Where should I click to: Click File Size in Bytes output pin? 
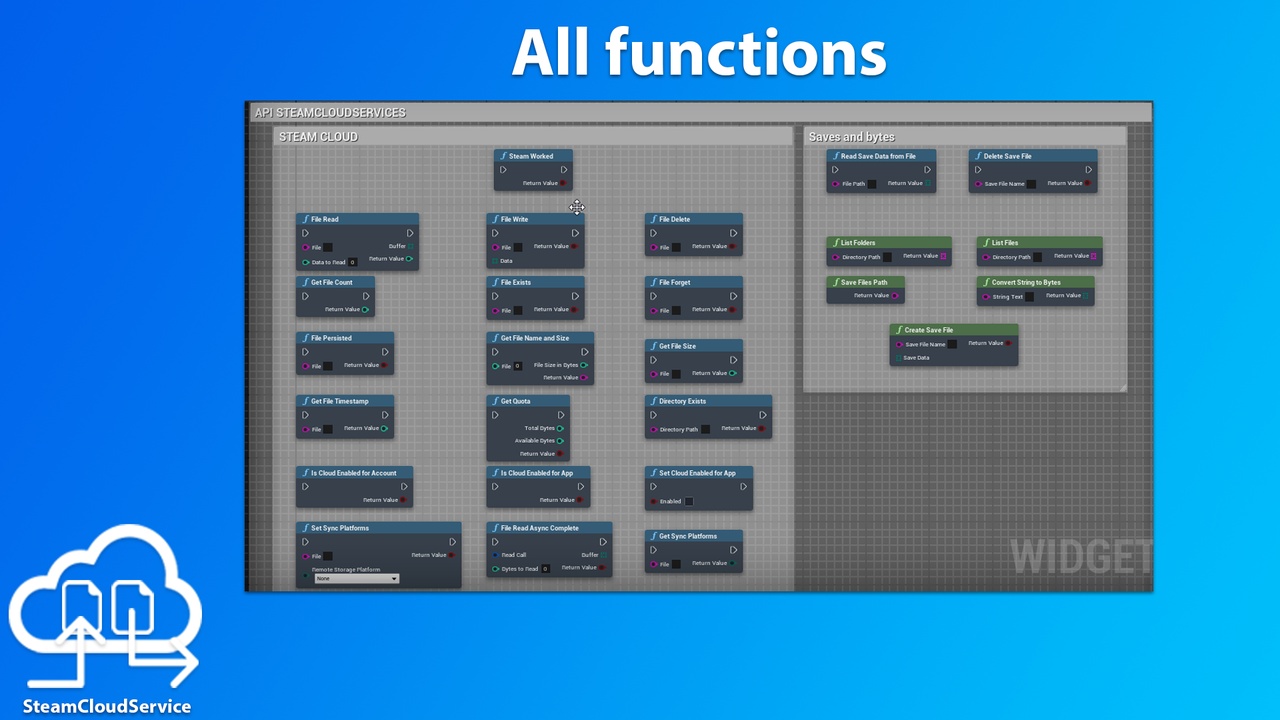point(584,365)
